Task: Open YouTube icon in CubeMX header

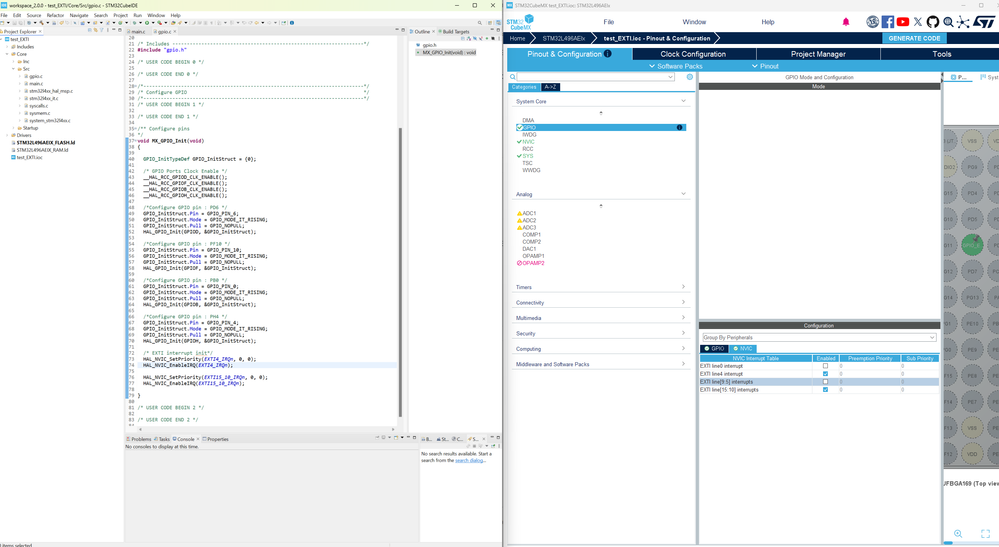Action: (x=903, y=22)
